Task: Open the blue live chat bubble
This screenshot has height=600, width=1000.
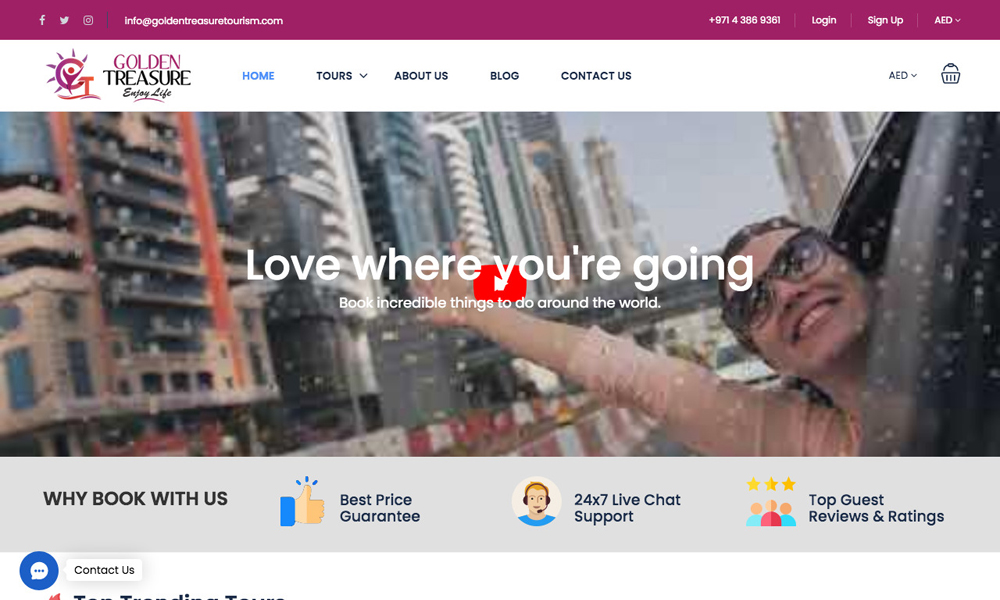Action: (x=39, y=571)
